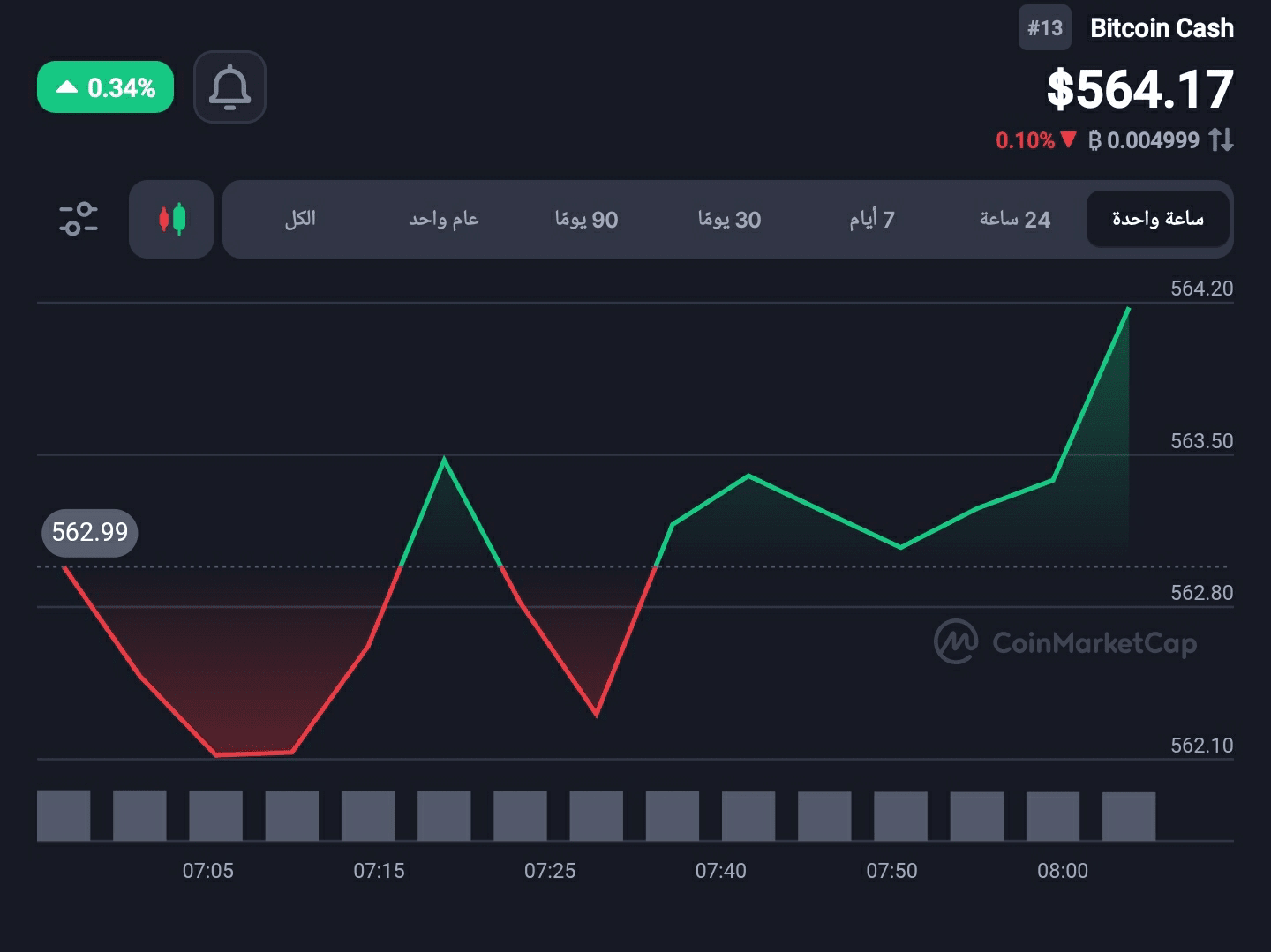Click the 562.99 open price label

click(x=89, y=532)
